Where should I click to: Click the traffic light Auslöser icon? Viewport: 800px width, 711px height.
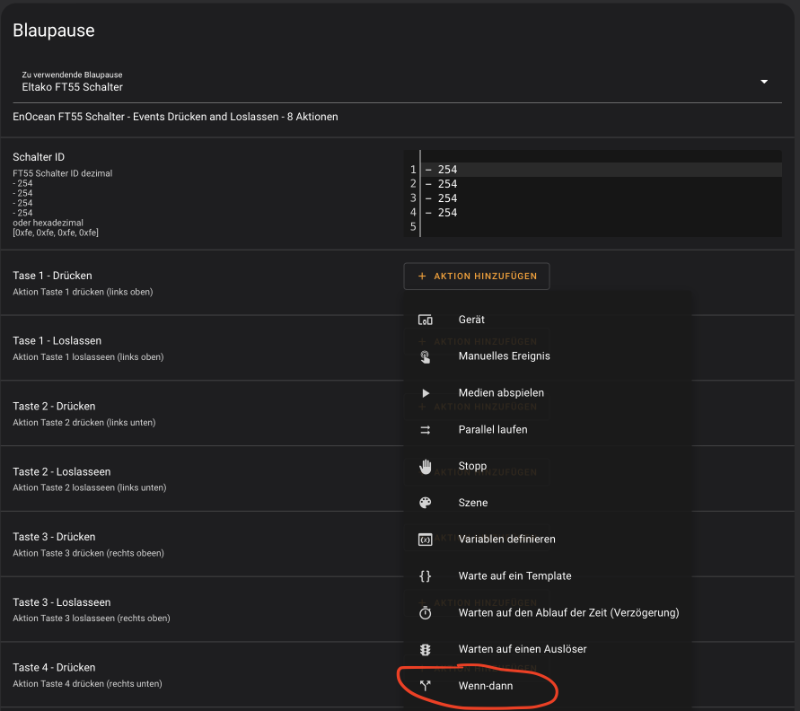pyautogui.click(x=425, y=649)
